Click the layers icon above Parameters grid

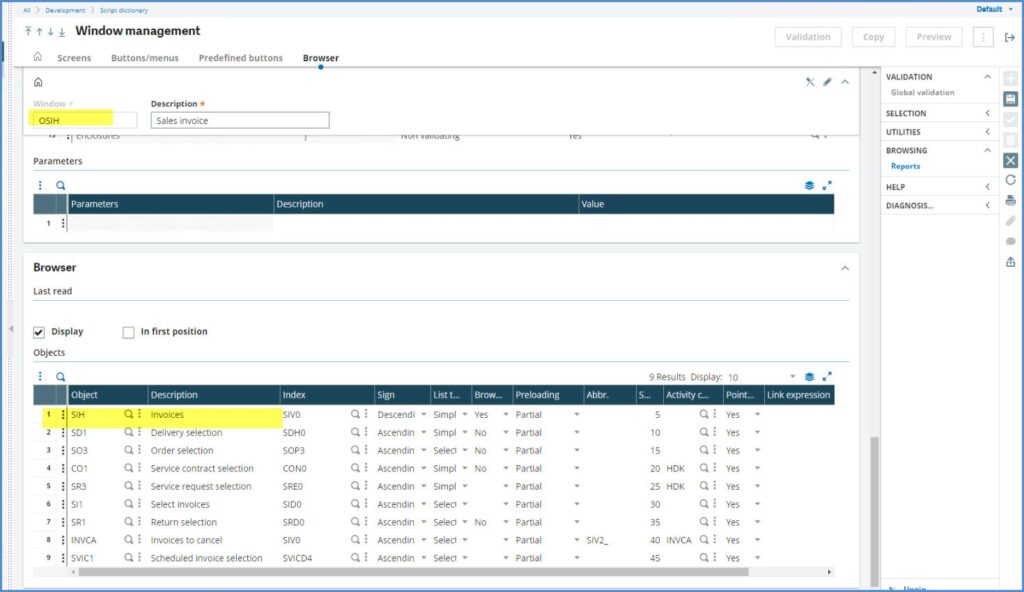(809, 186)
